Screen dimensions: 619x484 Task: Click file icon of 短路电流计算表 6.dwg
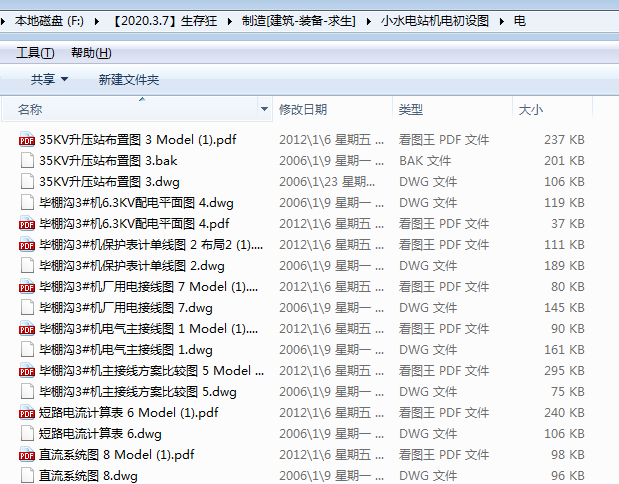pyautogui.click(x=27, y=433)
